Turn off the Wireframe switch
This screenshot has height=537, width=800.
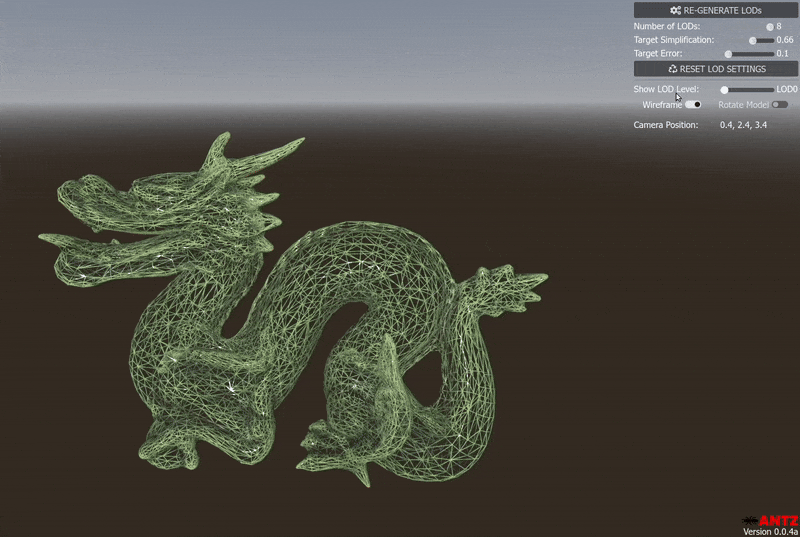coord(693,105)
